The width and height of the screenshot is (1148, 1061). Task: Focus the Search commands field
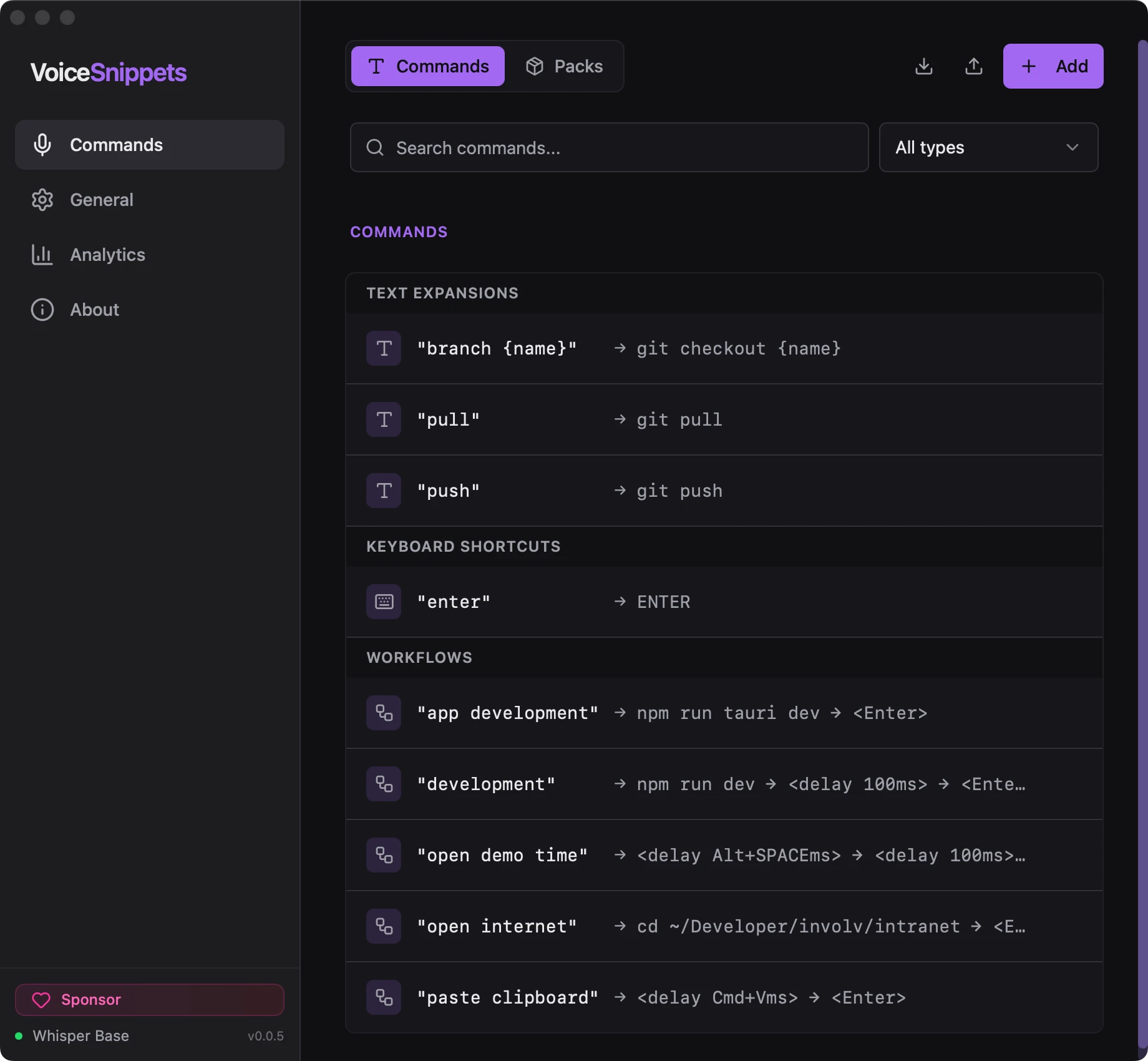click(x=609, y=147)
